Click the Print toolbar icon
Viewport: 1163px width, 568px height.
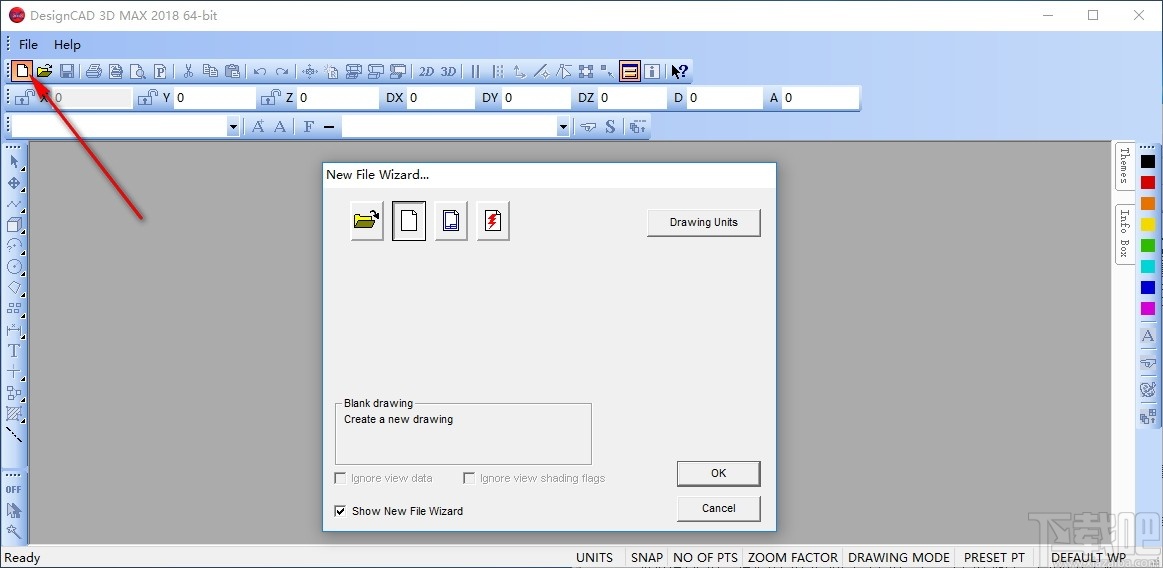[x=93, y=71]
